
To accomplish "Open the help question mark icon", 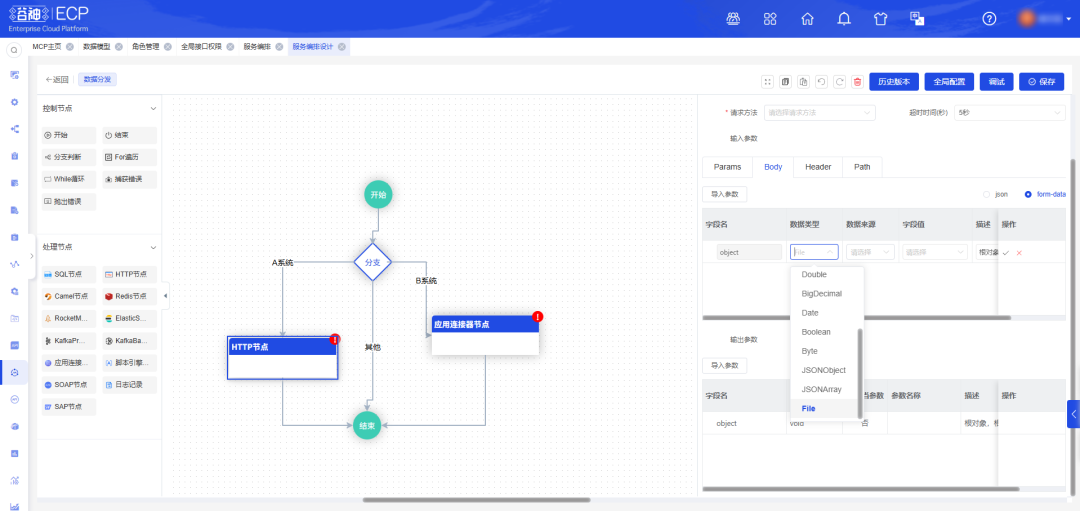I will tap(989, 18).
